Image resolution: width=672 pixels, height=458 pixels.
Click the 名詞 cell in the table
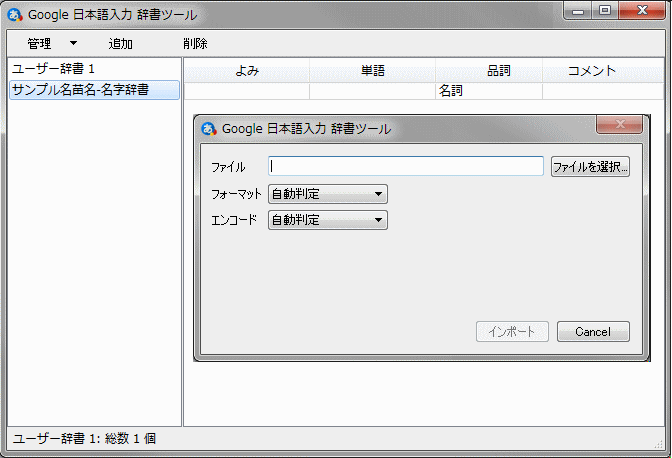tap(489, 91)
